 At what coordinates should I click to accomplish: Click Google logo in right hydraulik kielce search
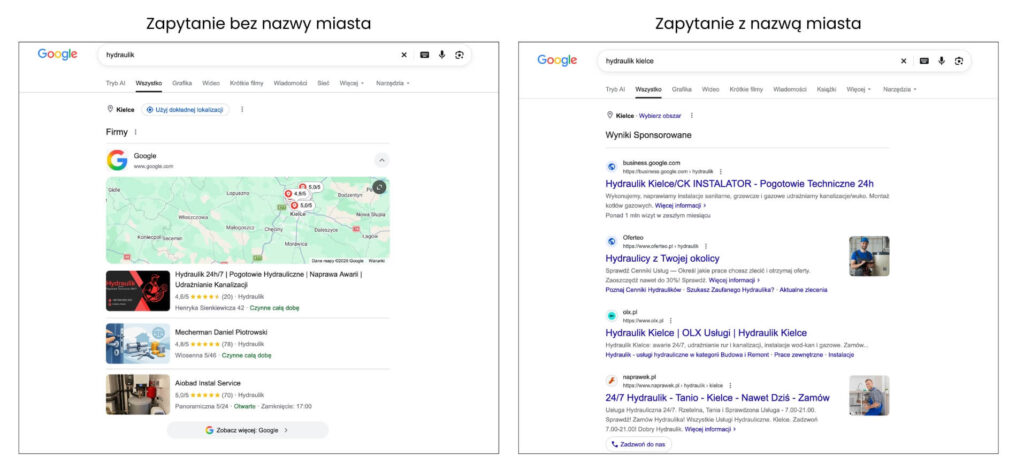pos(557,61)
